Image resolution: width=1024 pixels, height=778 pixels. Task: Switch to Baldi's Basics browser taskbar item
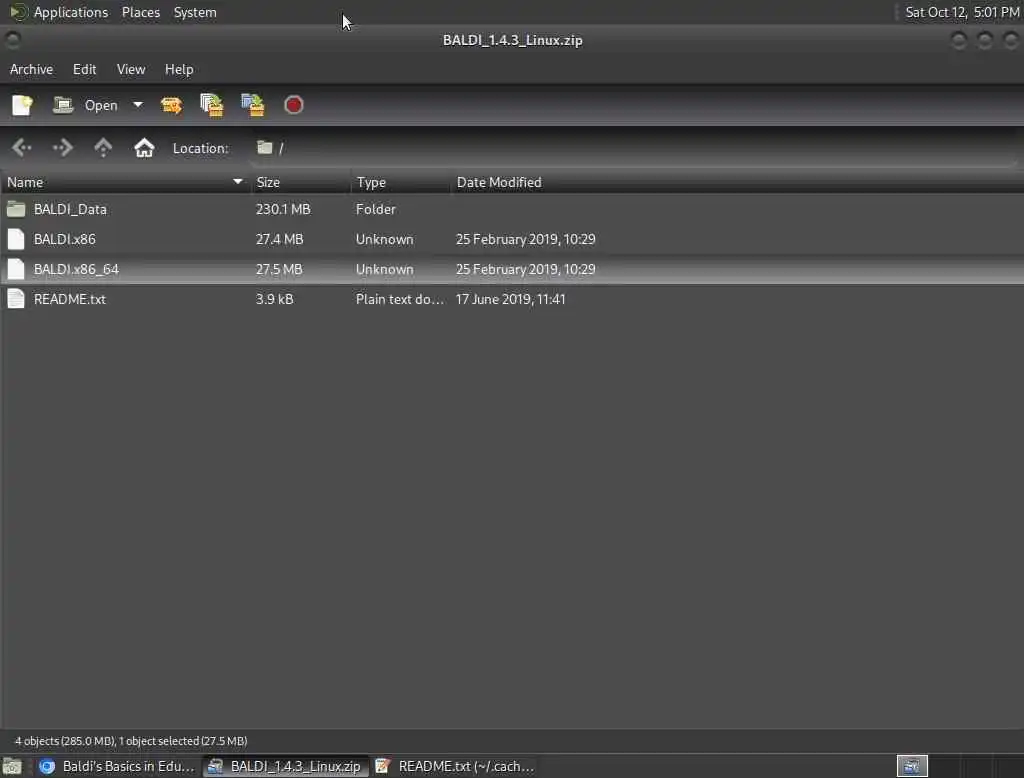(117, 766)
